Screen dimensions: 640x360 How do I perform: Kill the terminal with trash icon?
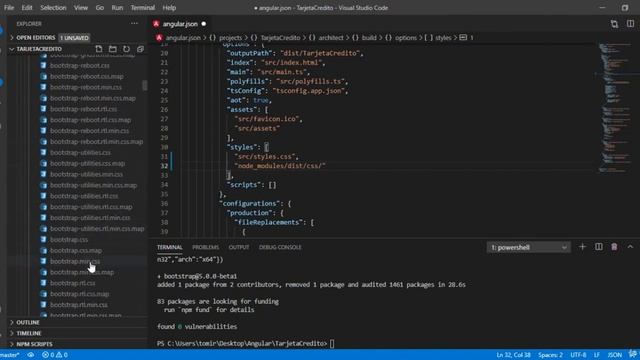[x=614, y=247]
